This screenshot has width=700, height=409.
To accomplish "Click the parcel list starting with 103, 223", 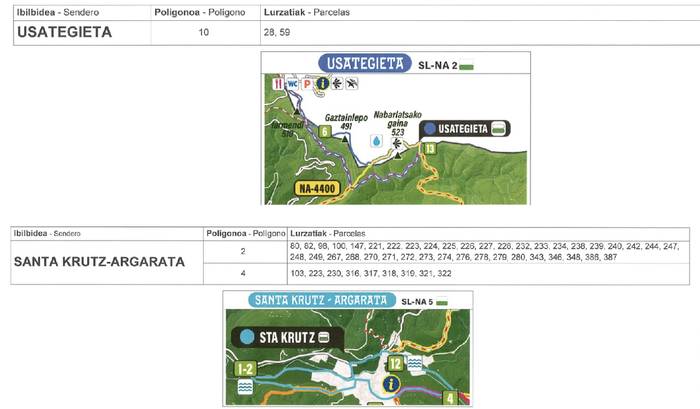I will [371, 273].
